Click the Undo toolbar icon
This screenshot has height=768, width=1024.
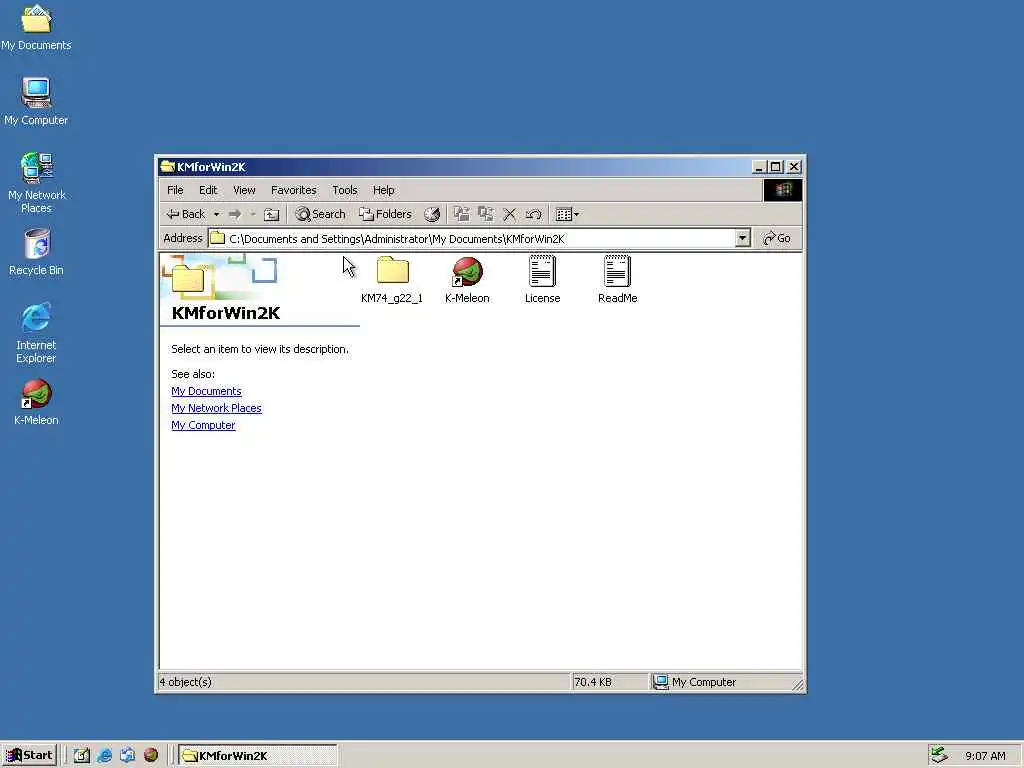534,214
